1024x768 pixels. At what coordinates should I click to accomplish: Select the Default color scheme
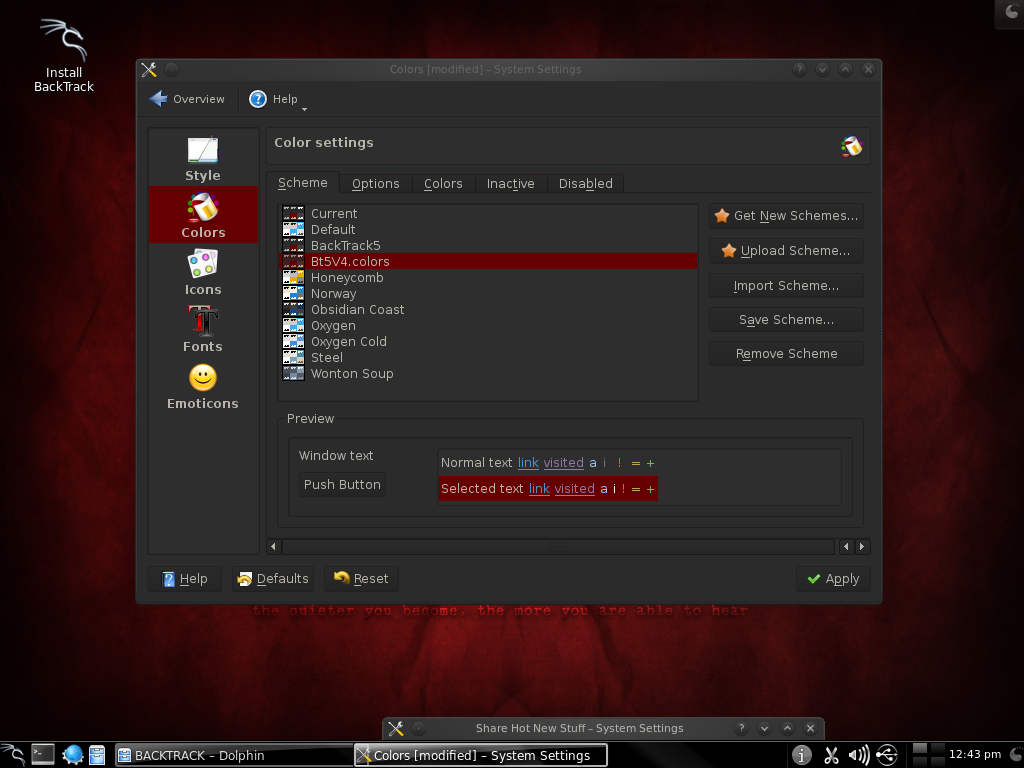(x=488, y=229)
